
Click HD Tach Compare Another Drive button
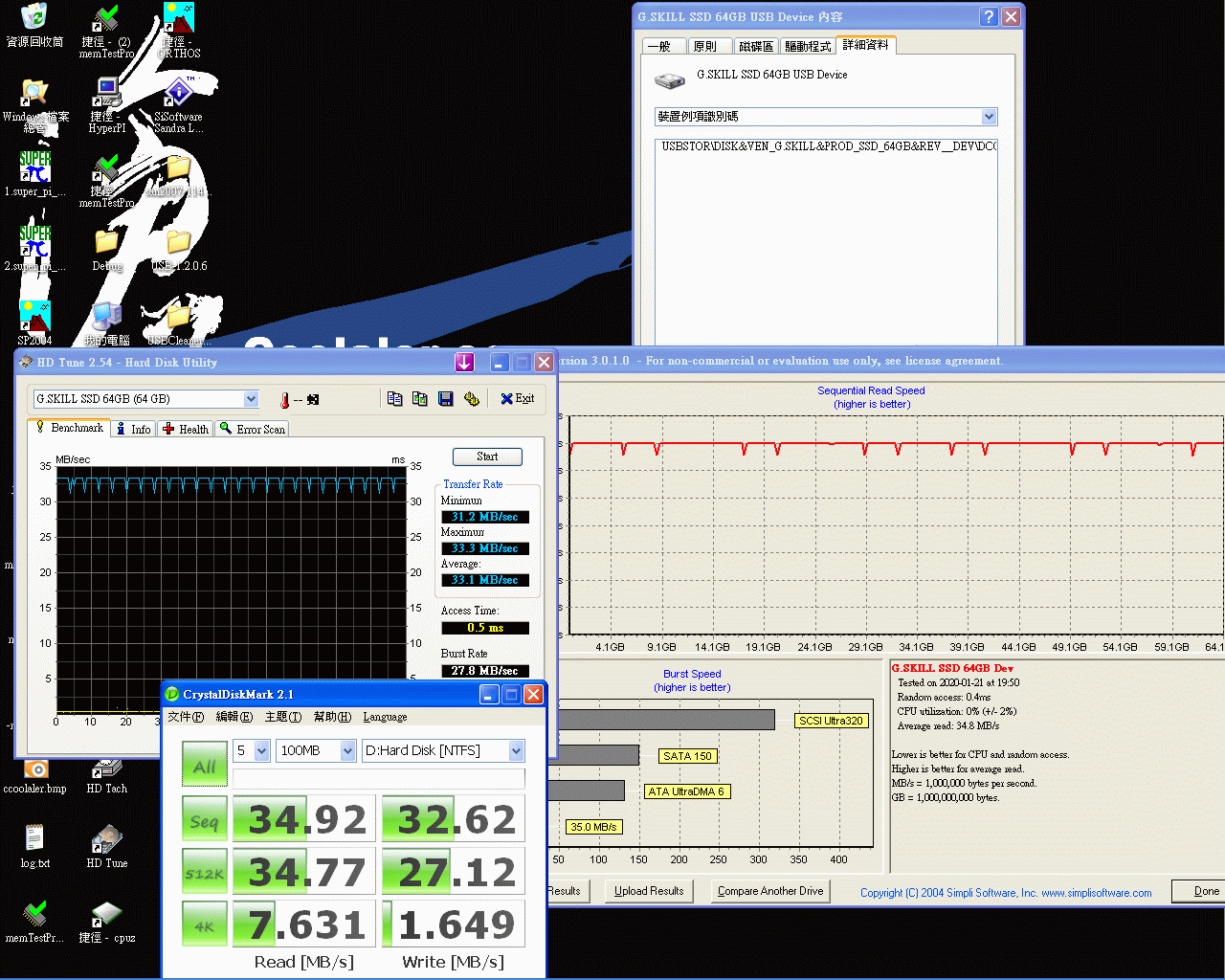tap(770, 891)
